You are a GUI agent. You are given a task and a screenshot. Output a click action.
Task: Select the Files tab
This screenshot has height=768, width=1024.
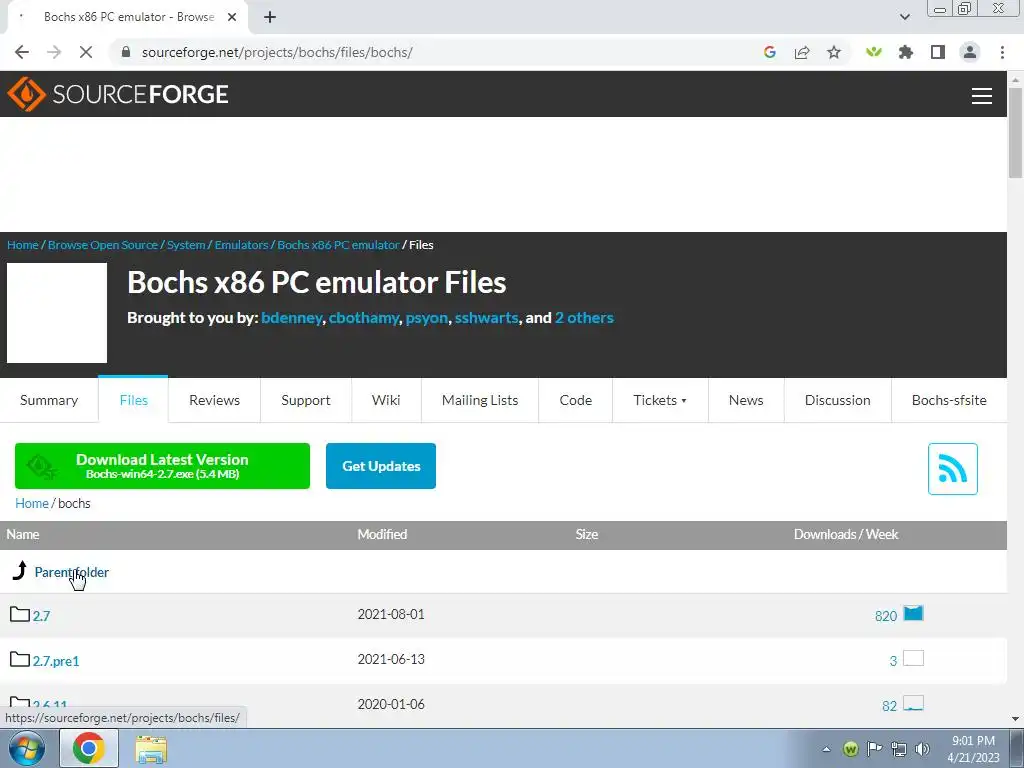point(133,400)
